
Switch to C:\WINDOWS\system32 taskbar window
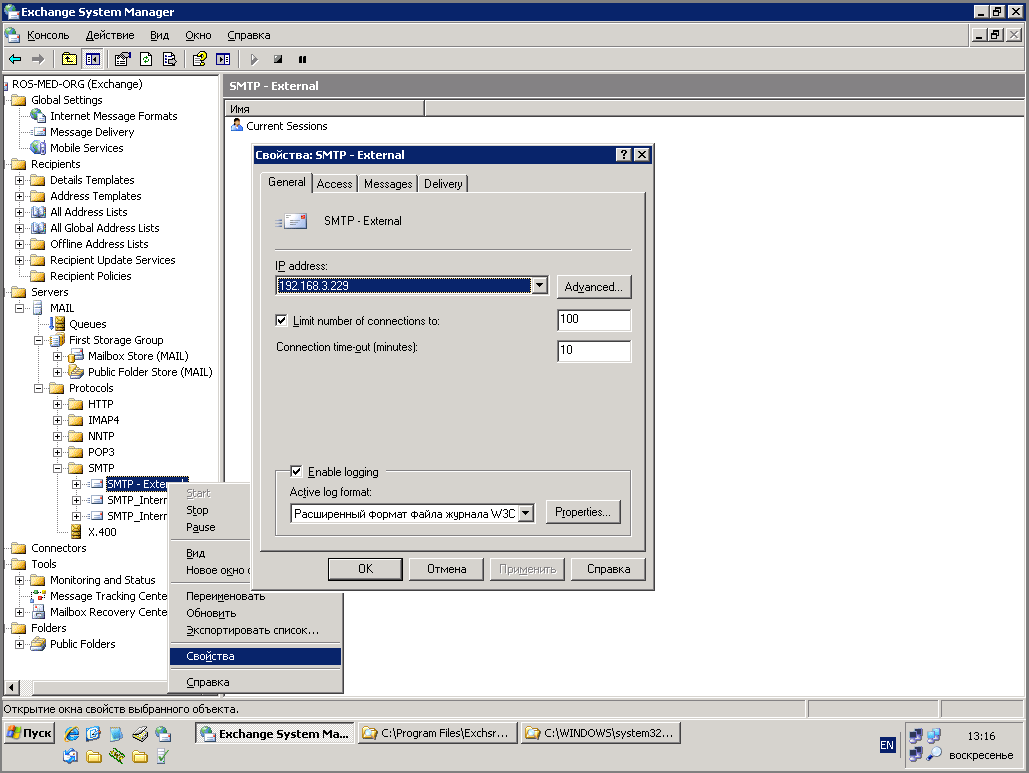(600, 733)
